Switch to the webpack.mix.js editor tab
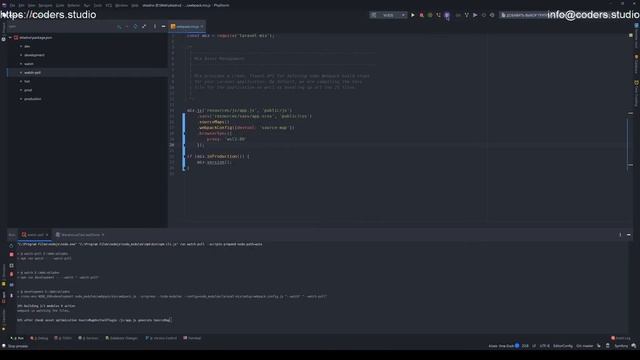Screen dimensions: 640x360 (187, 27)
